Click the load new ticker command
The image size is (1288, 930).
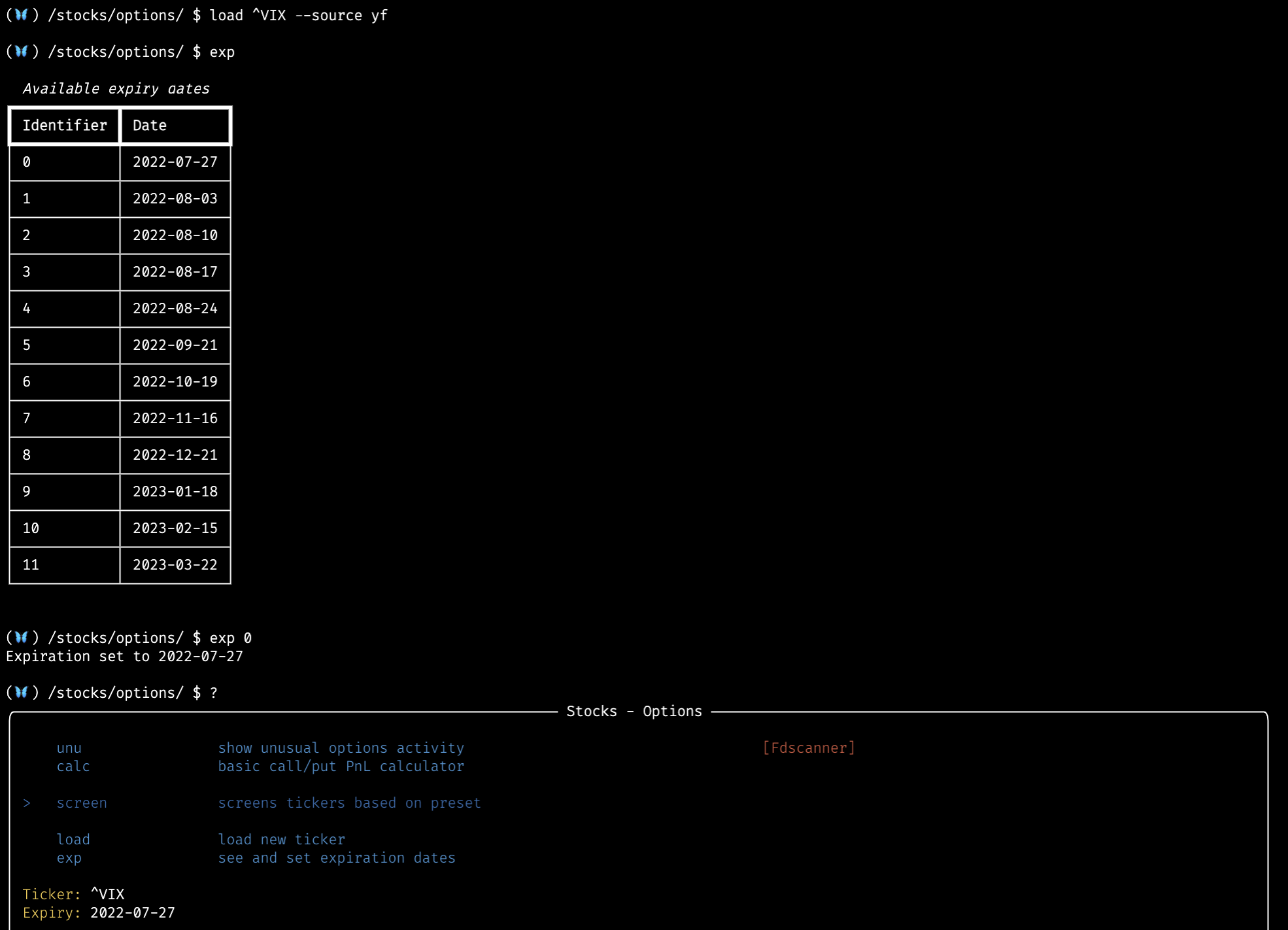74,839
